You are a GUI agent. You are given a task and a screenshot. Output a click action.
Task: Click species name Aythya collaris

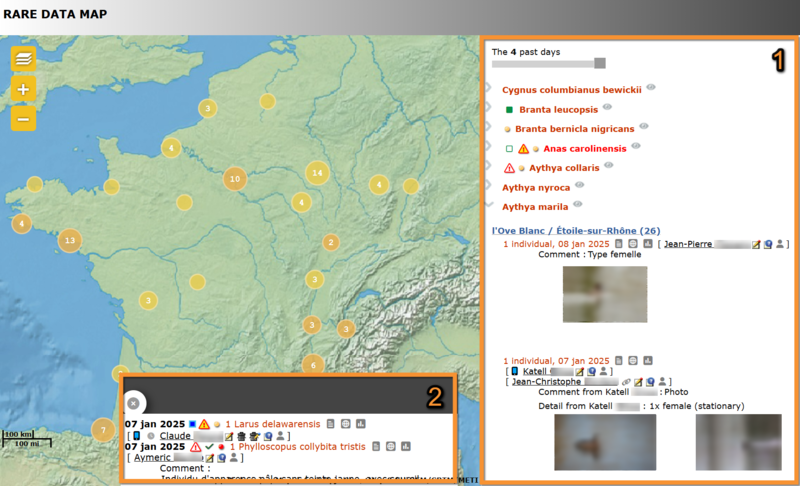(564, 168)
